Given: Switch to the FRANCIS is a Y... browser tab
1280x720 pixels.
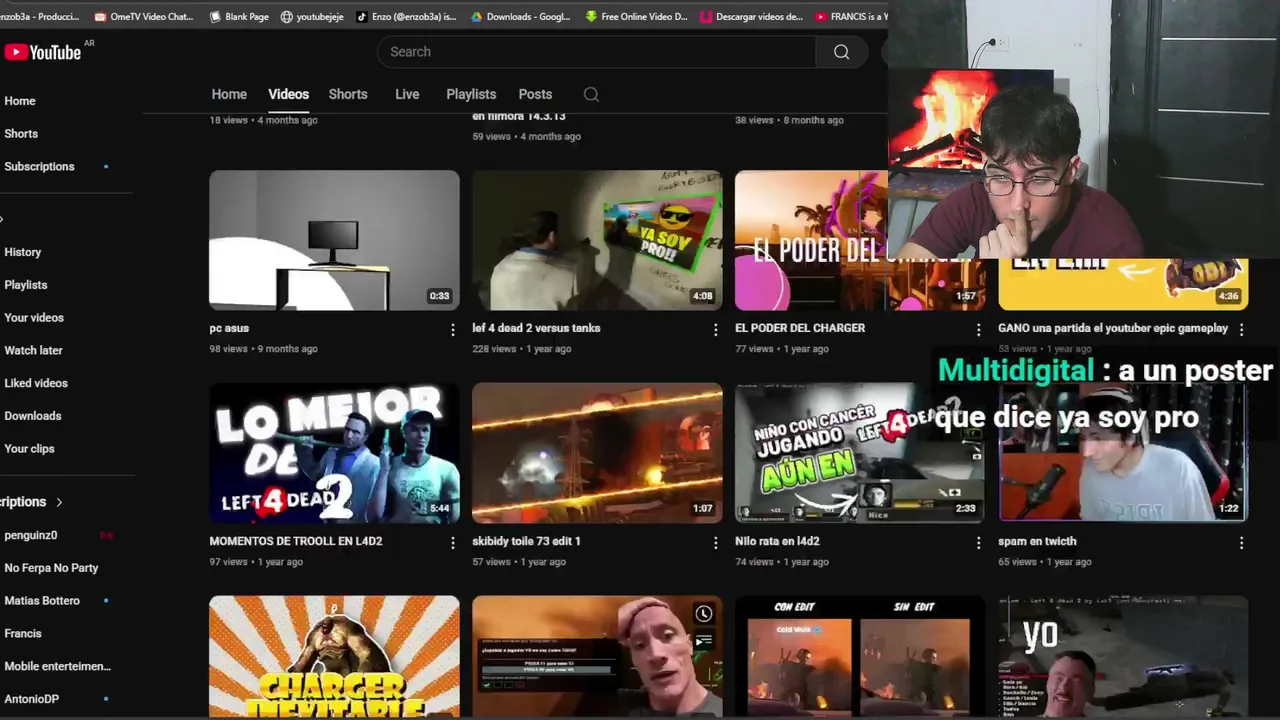Looking at the screenshot, I should 851,16.
